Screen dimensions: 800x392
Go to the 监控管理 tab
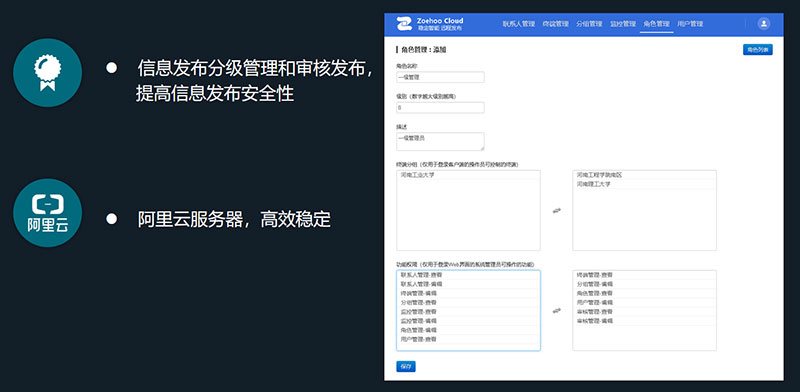[x=623, y=24]
